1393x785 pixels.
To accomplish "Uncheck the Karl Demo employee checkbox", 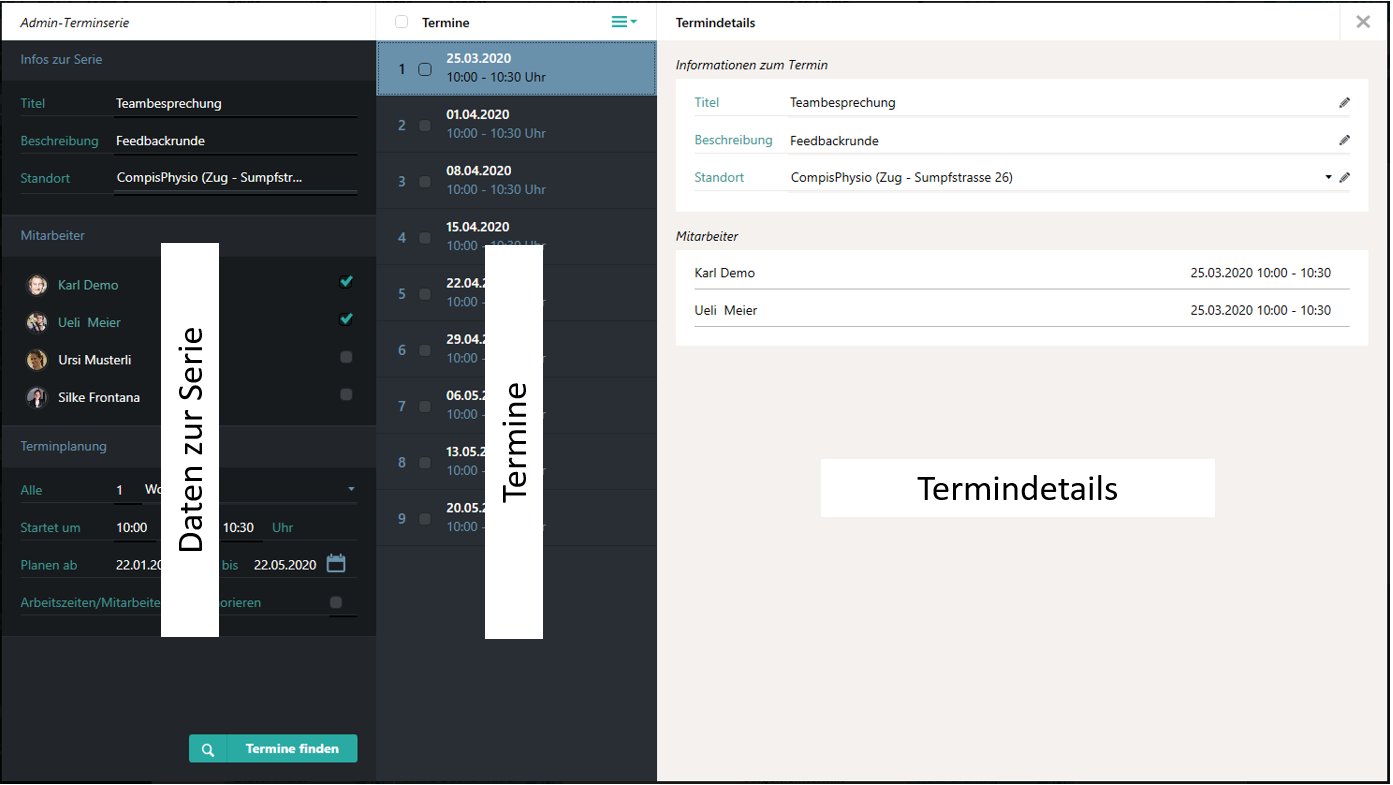I will pos(346,282).
